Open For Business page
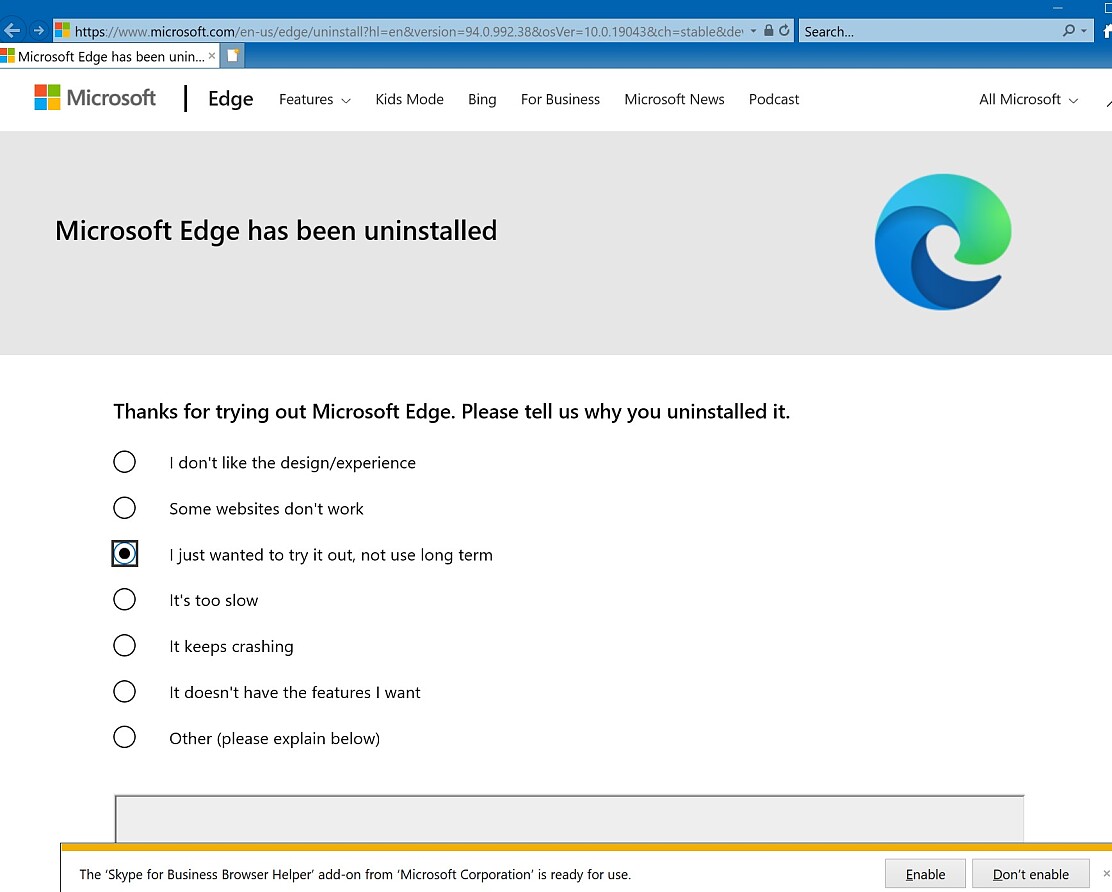Viewport: 1112px width, 892px height. [x=560, y=99]
